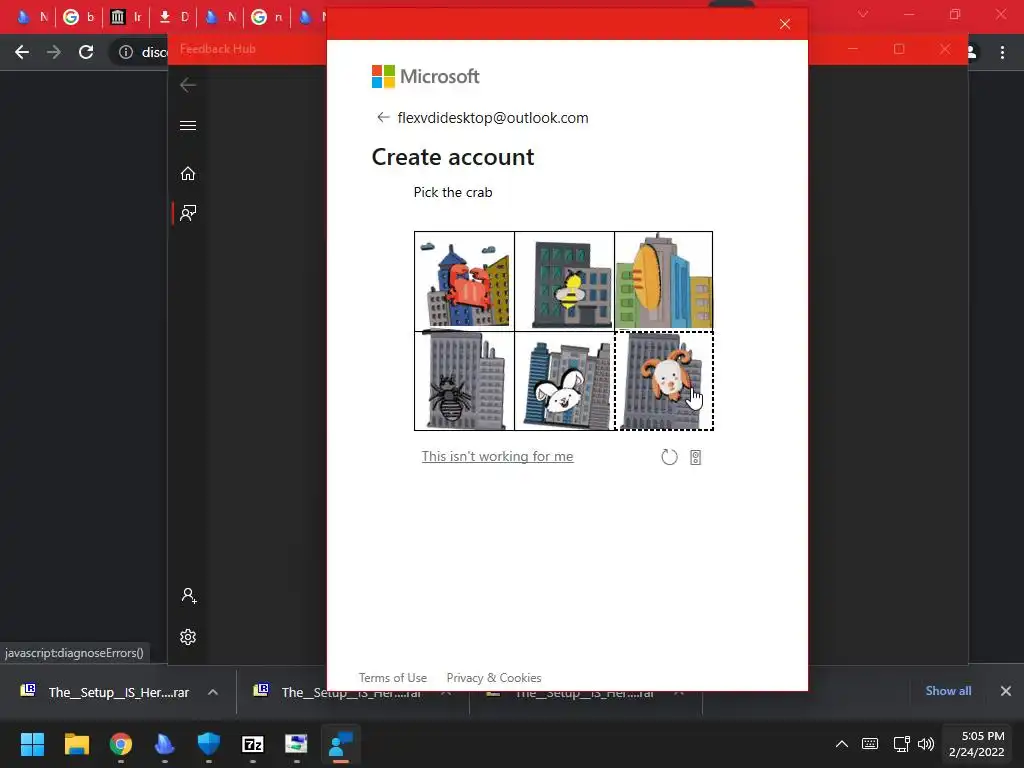
Task: Click touch keyboard tray icon
Action: [x=870, y=744]
